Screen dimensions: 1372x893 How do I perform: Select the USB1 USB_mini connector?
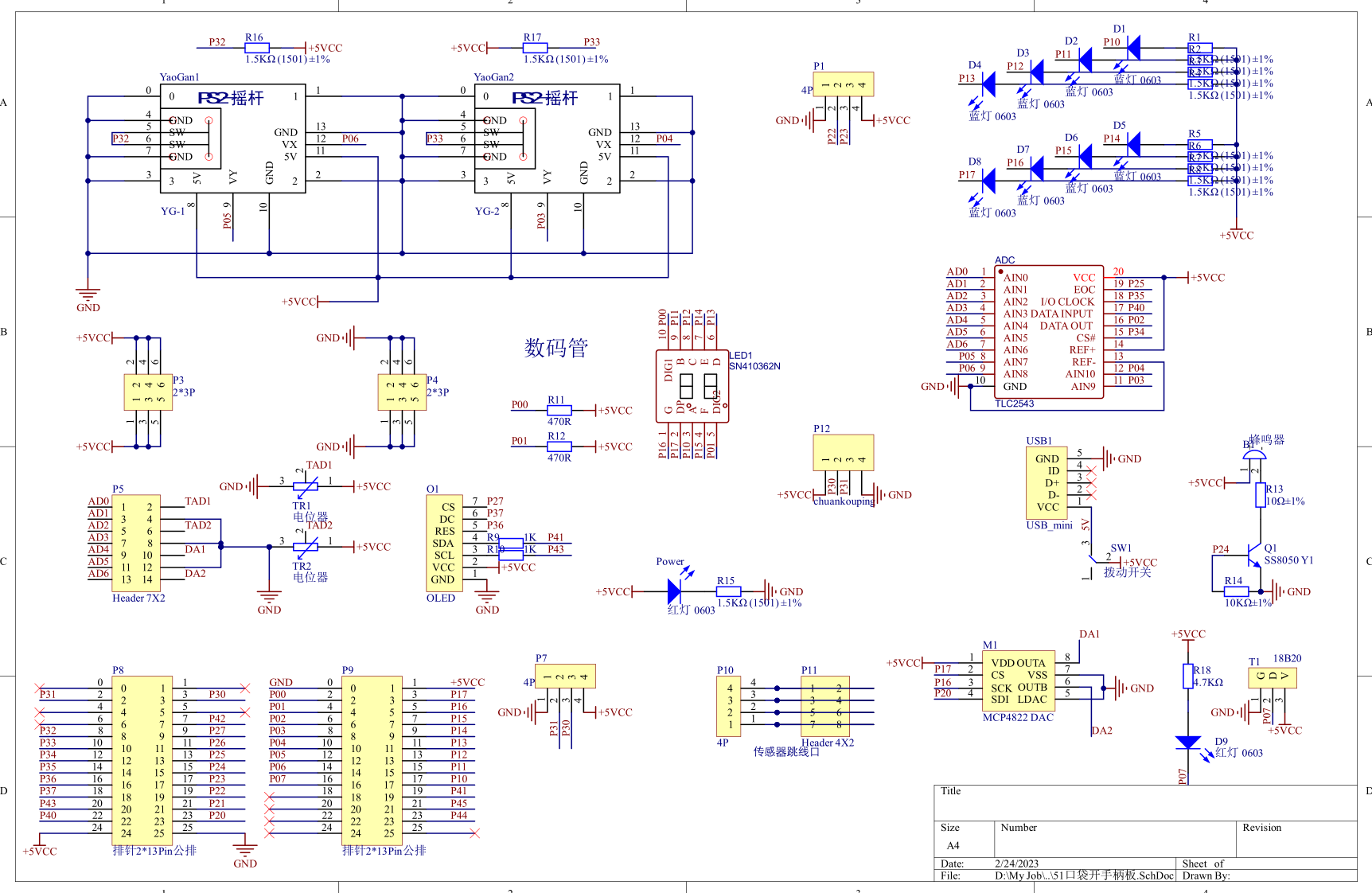click(x=1047, y=482)
